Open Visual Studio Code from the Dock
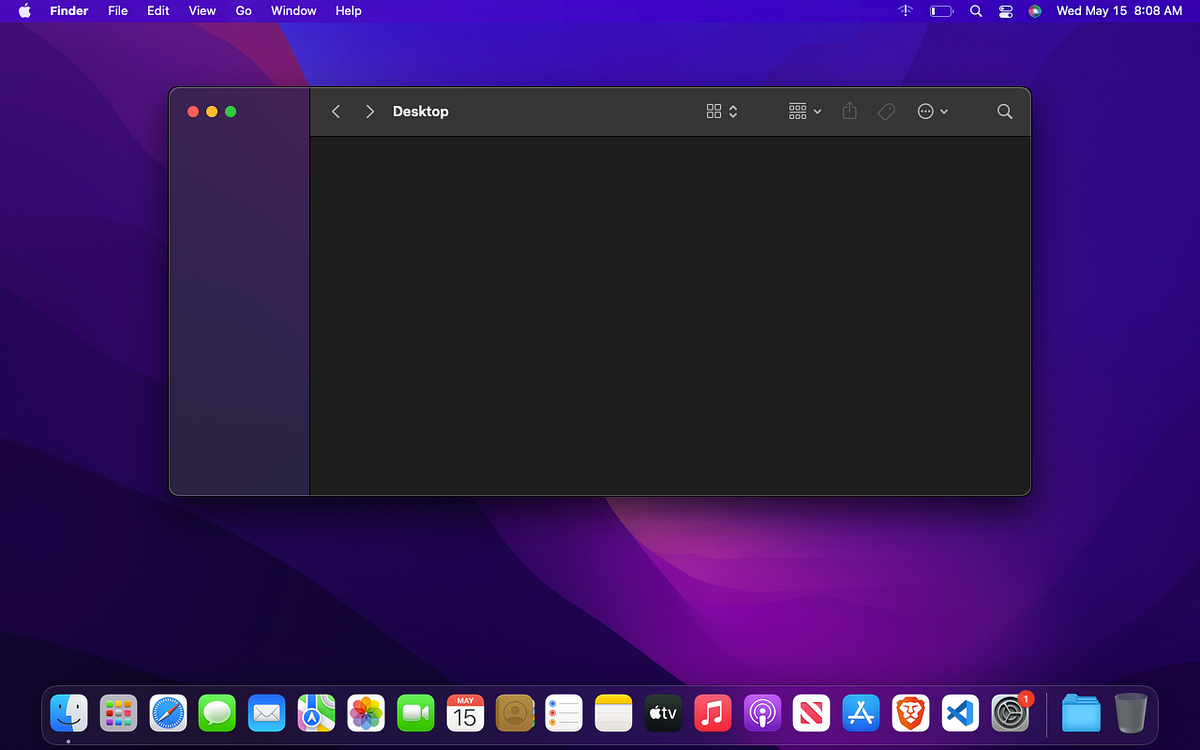 pyautogui.click(x=960, y=713)
